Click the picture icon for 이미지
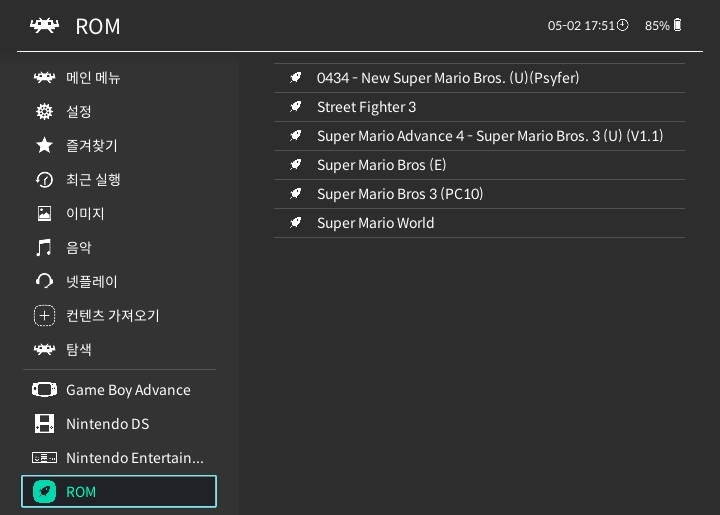Image resolution: width=720 pixels, height=515 pixels. (x=45, y=213)
